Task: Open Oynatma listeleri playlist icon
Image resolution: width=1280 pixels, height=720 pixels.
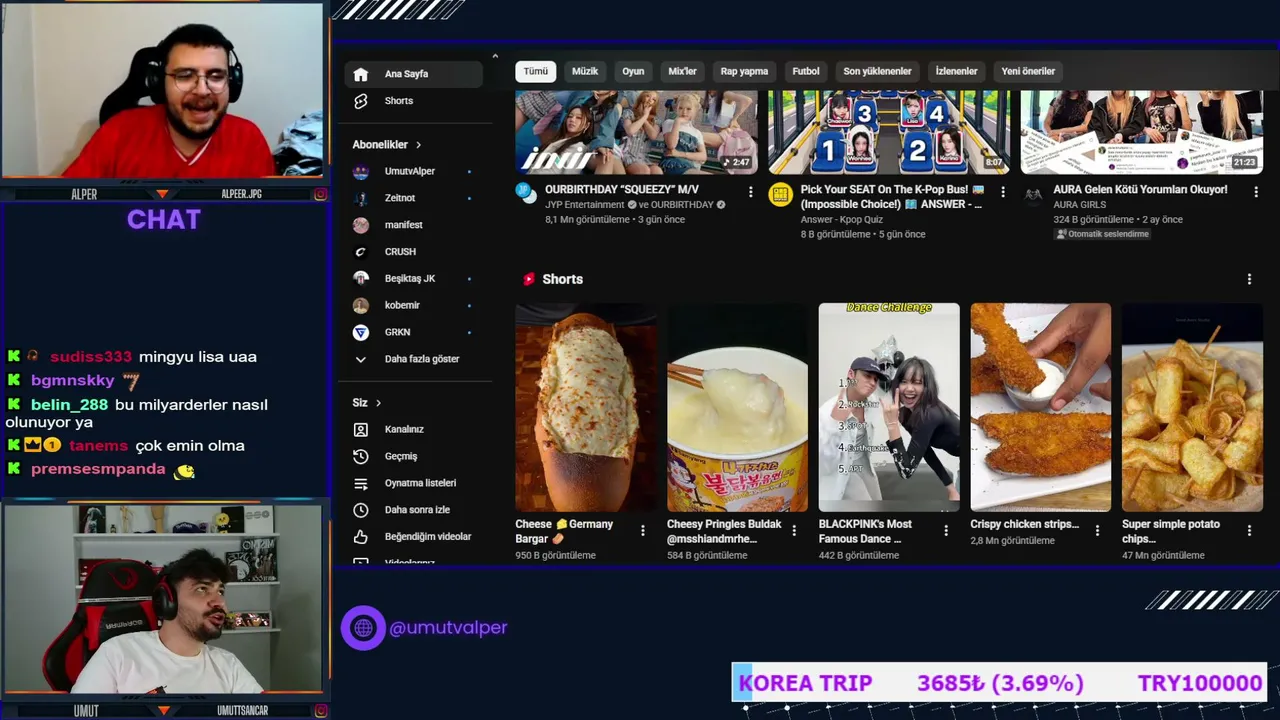Action: coord(361,483)
